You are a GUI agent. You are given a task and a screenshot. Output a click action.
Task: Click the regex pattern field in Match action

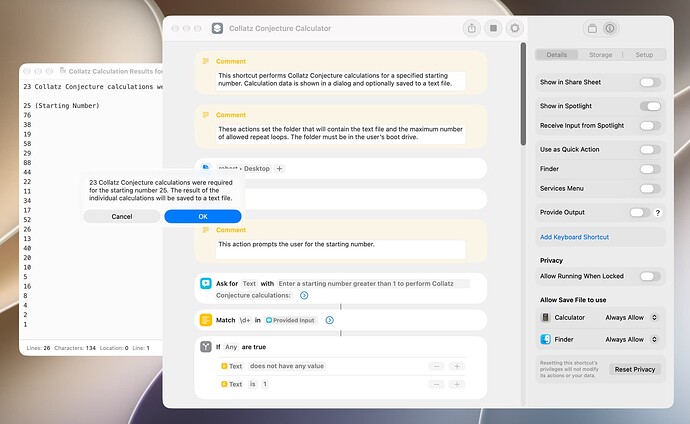[x=245, y=320]
